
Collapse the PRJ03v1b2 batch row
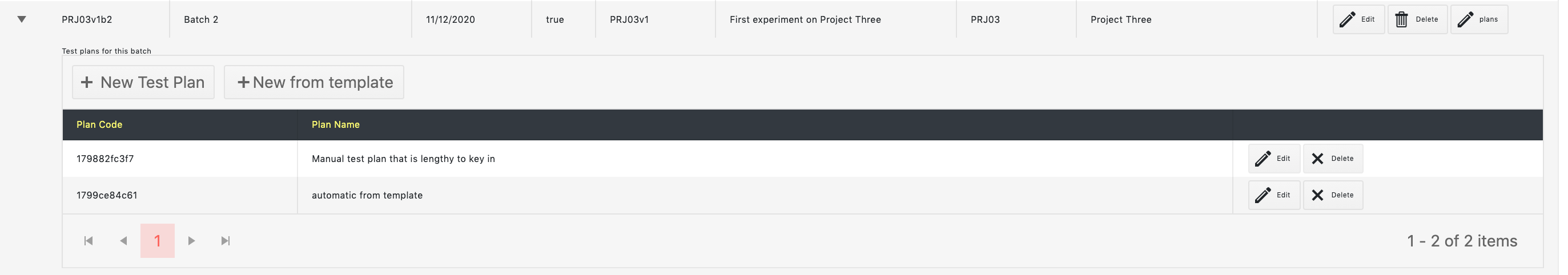coord(22,19)
